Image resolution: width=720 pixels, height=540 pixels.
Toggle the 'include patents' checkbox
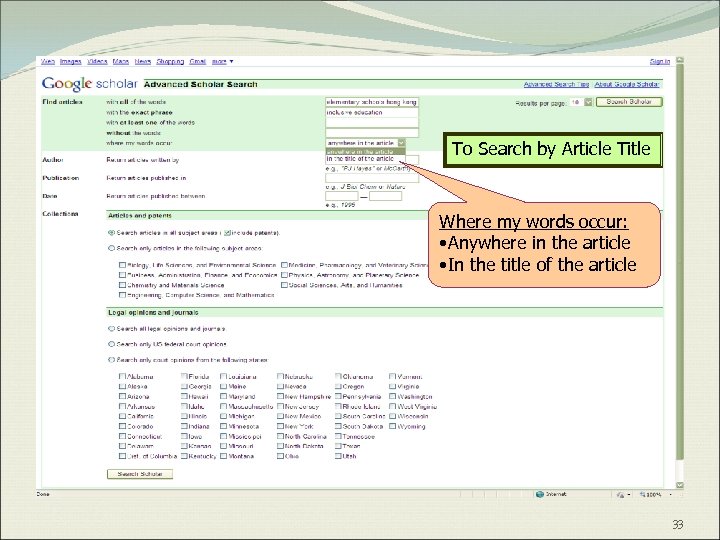point(227,233)
